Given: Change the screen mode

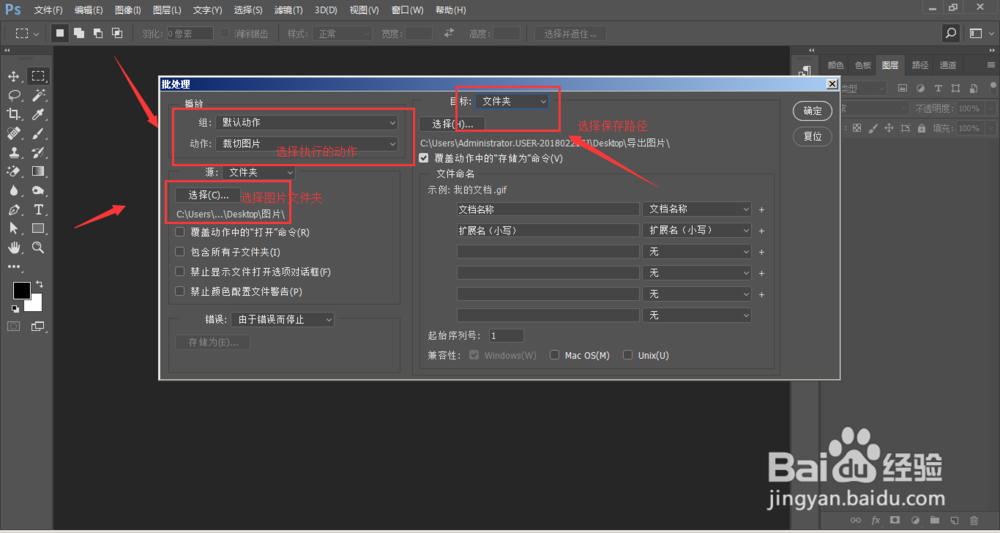Looking at the screenshot, I should point(38,326).
